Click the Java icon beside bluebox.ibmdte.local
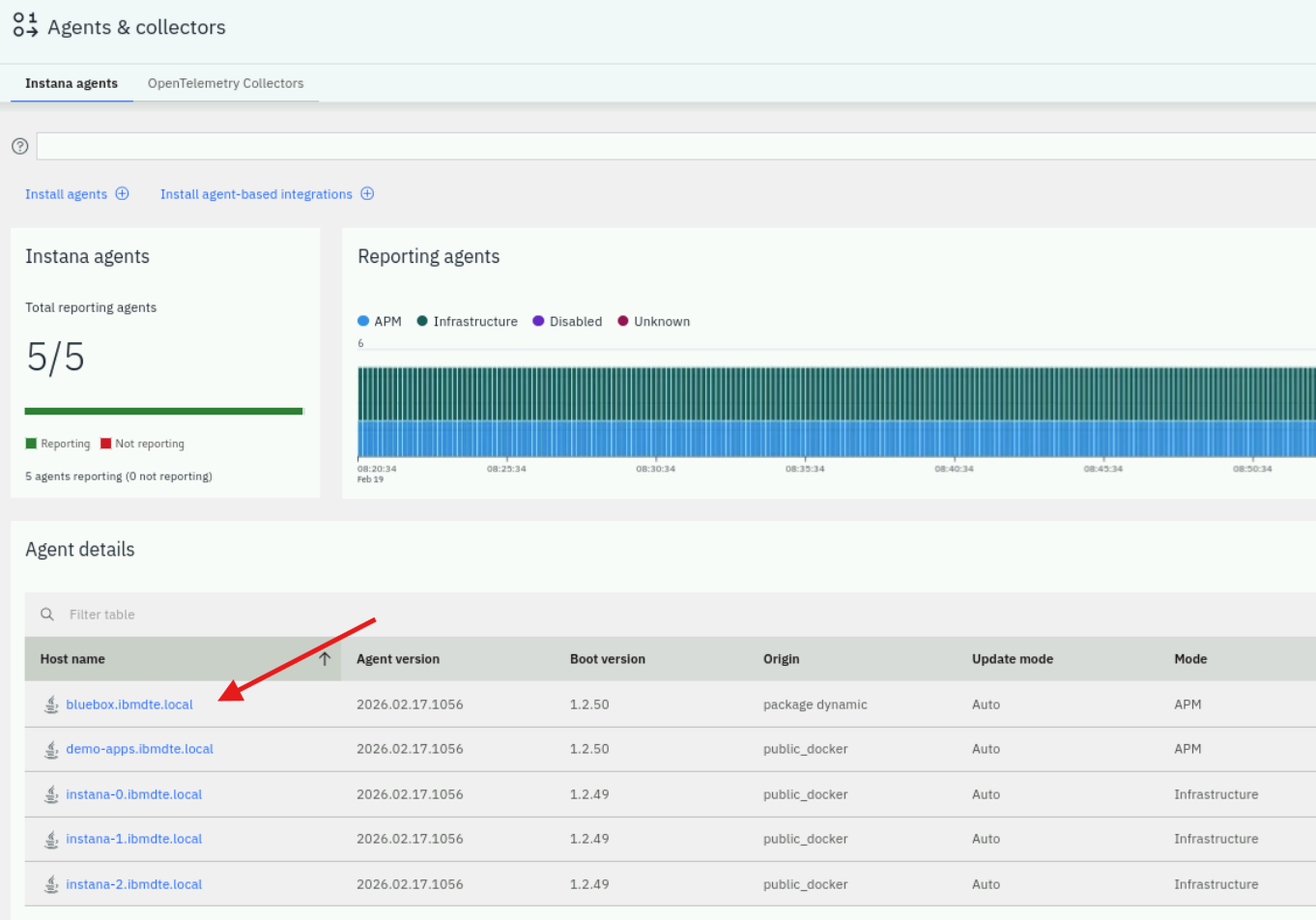Viewport: 1316px width, 920px height. 51,704
